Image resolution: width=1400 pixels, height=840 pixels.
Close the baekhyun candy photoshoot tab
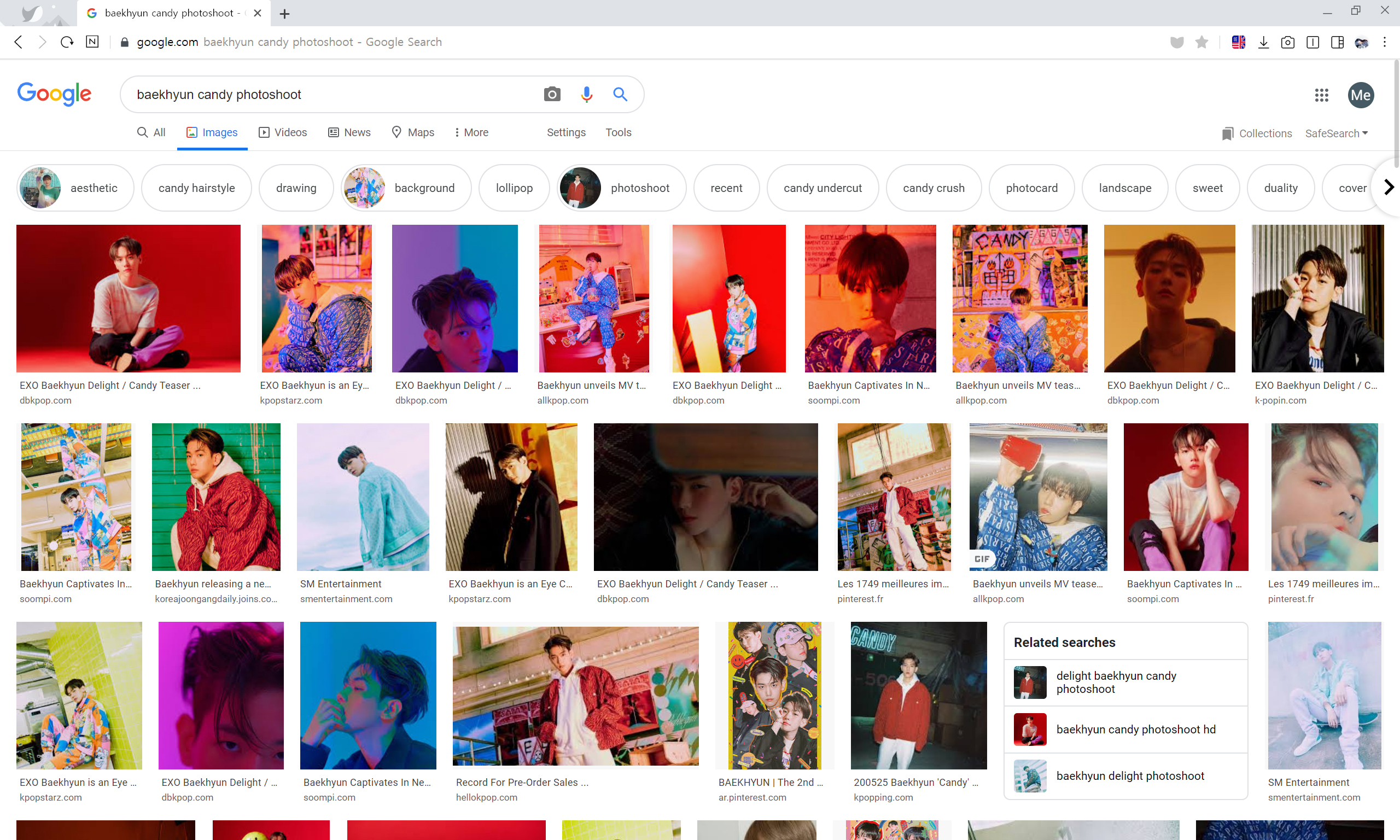tap(258, 13)
